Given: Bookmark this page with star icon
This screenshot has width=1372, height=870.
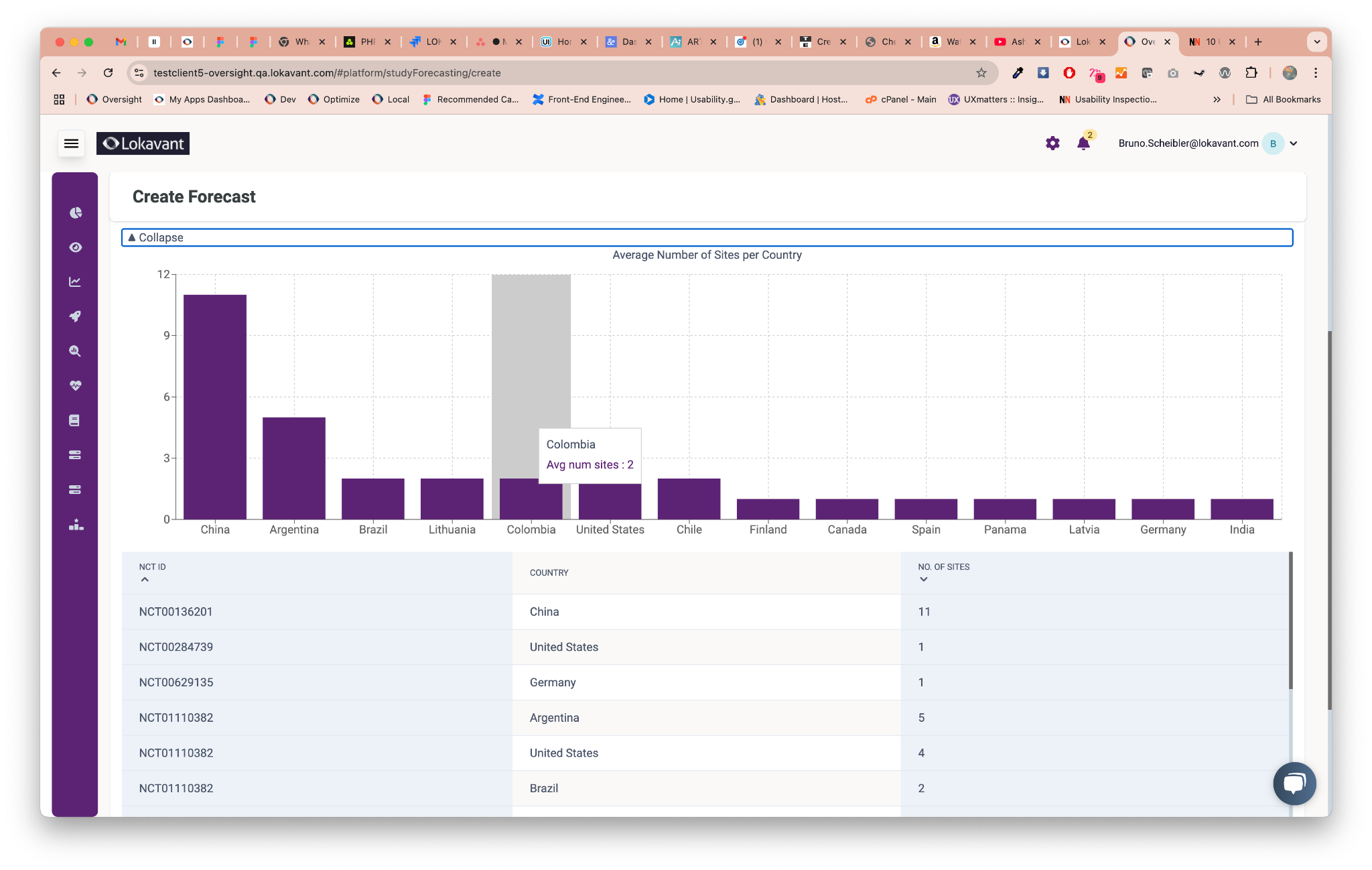Looking at the screenshot, I should click(x=981, y=72).
